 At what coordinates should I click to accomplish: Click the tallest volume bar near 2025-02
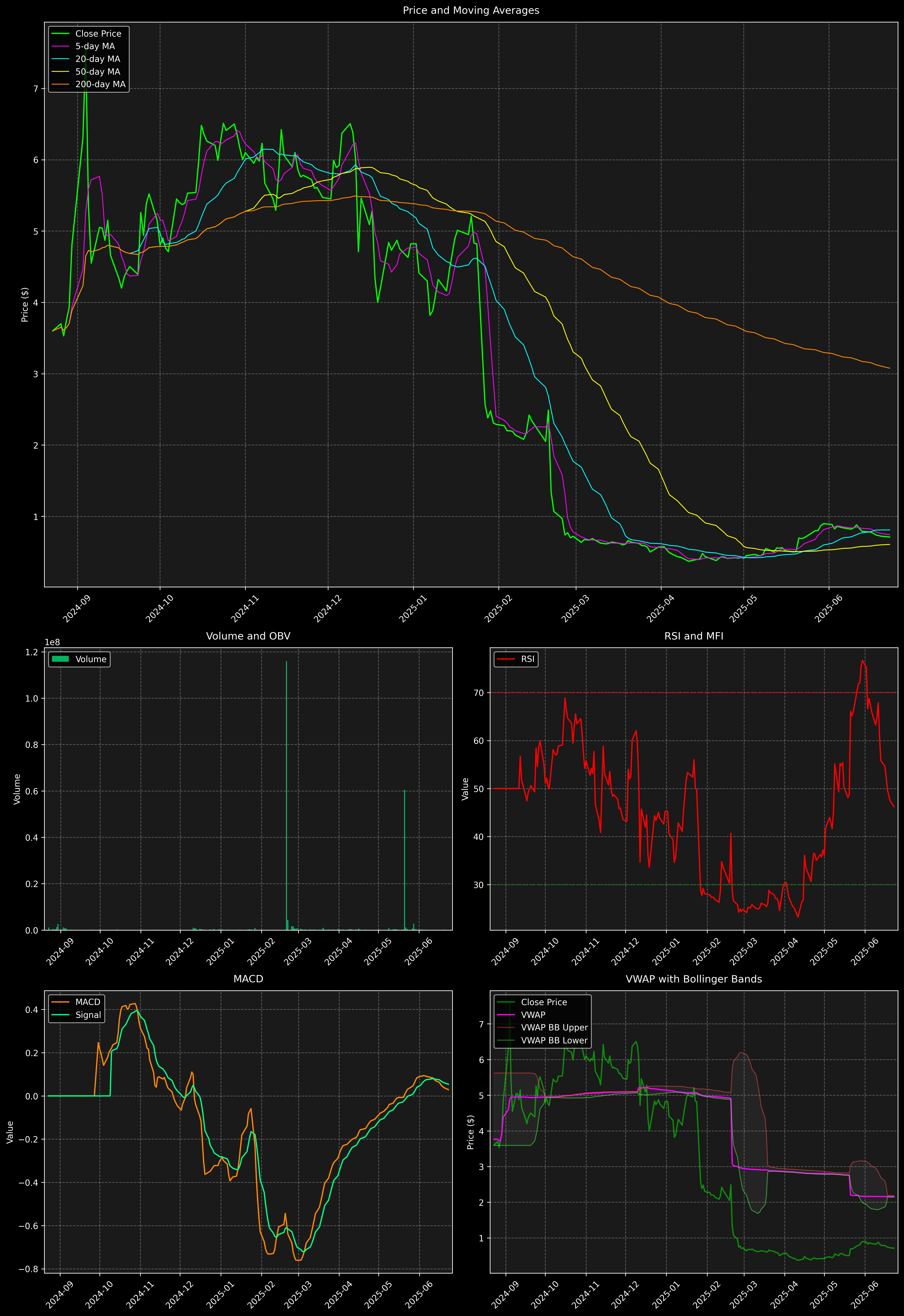(x=287, y=796)
